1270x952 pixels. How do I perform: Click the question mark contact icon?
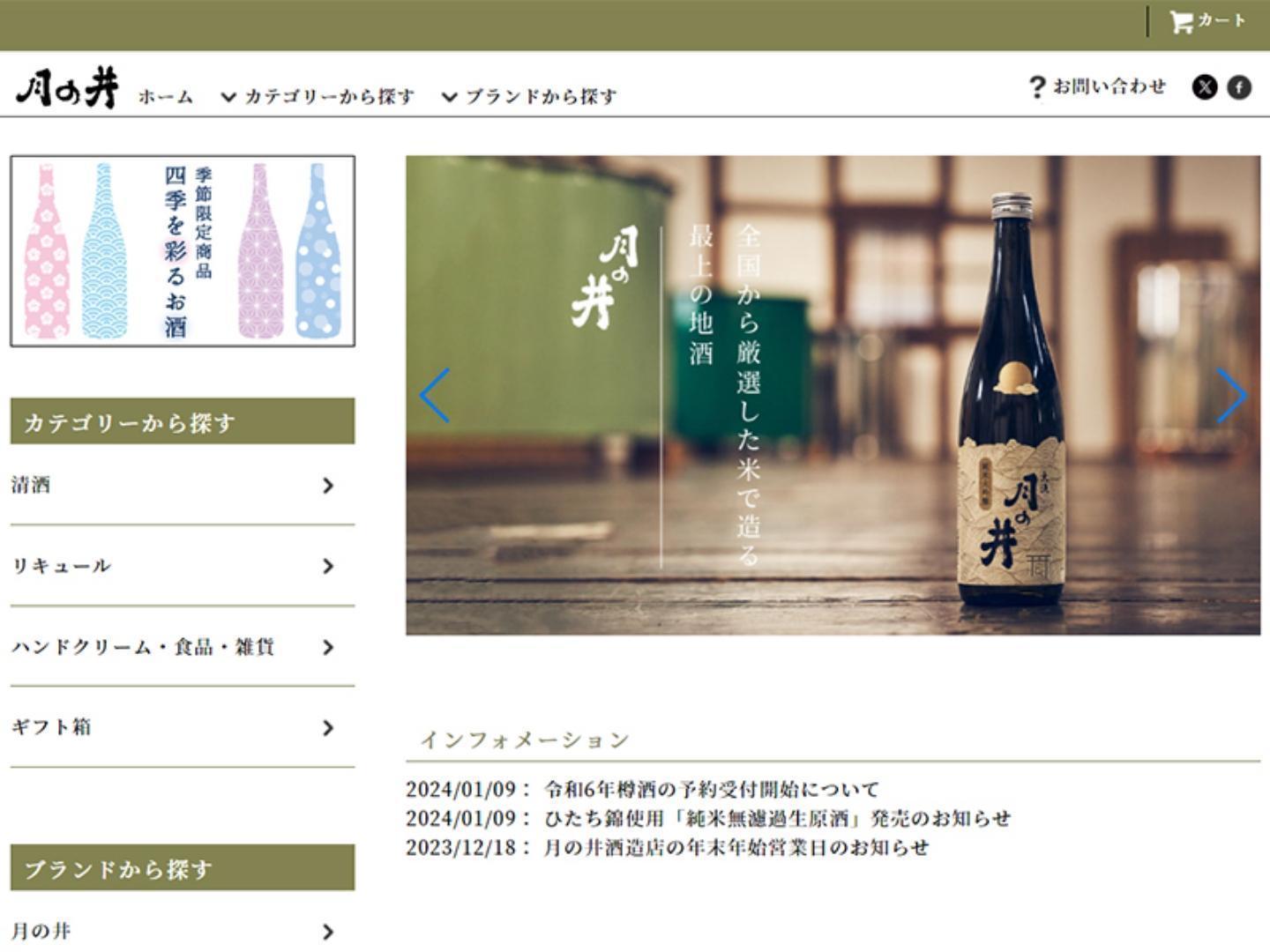(x=1037, y=87)
